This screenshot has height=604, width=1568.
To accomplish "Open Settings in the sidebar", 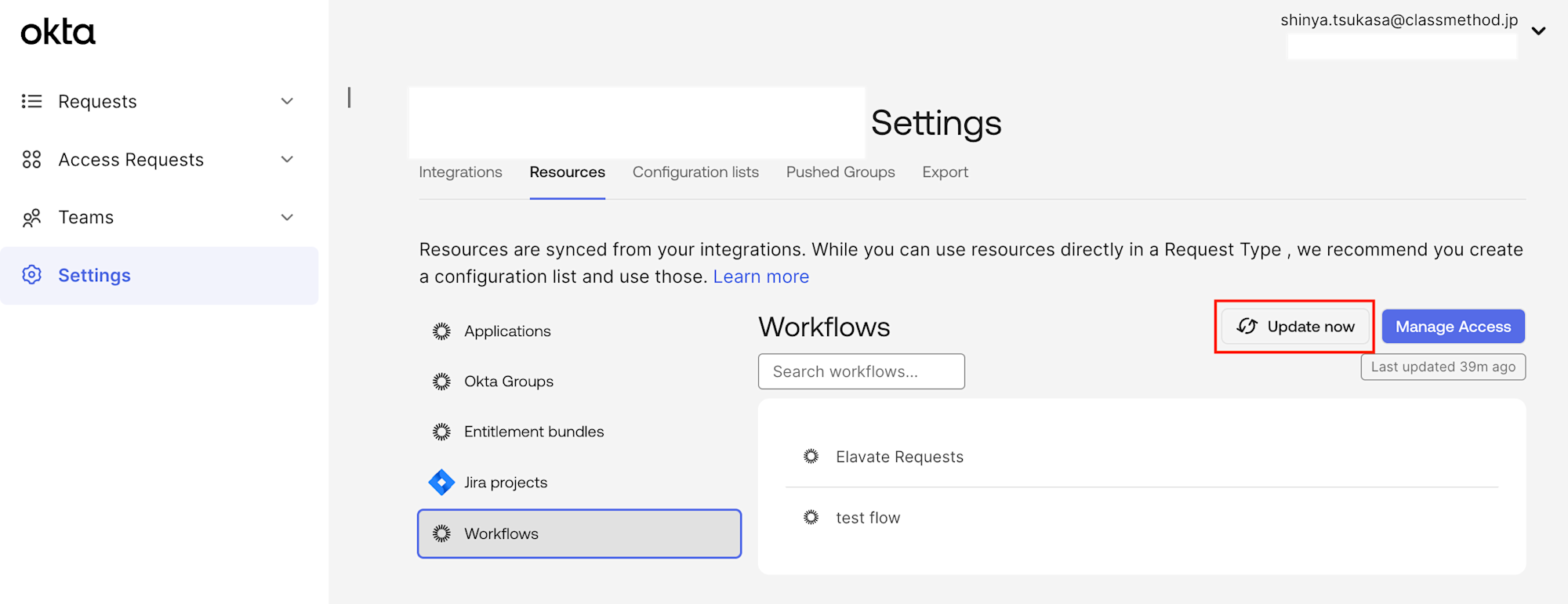I will point(159,276).
